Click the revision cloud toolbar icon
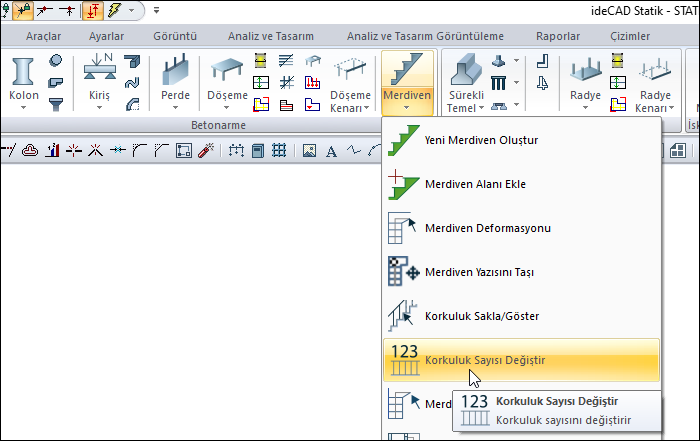 pos(30,150)
